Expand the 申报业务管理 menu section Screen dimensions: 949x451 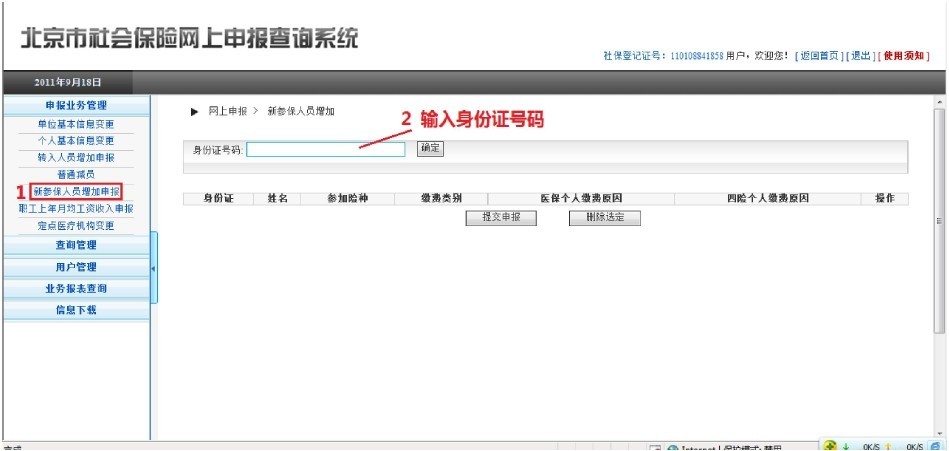coord(76,105)
